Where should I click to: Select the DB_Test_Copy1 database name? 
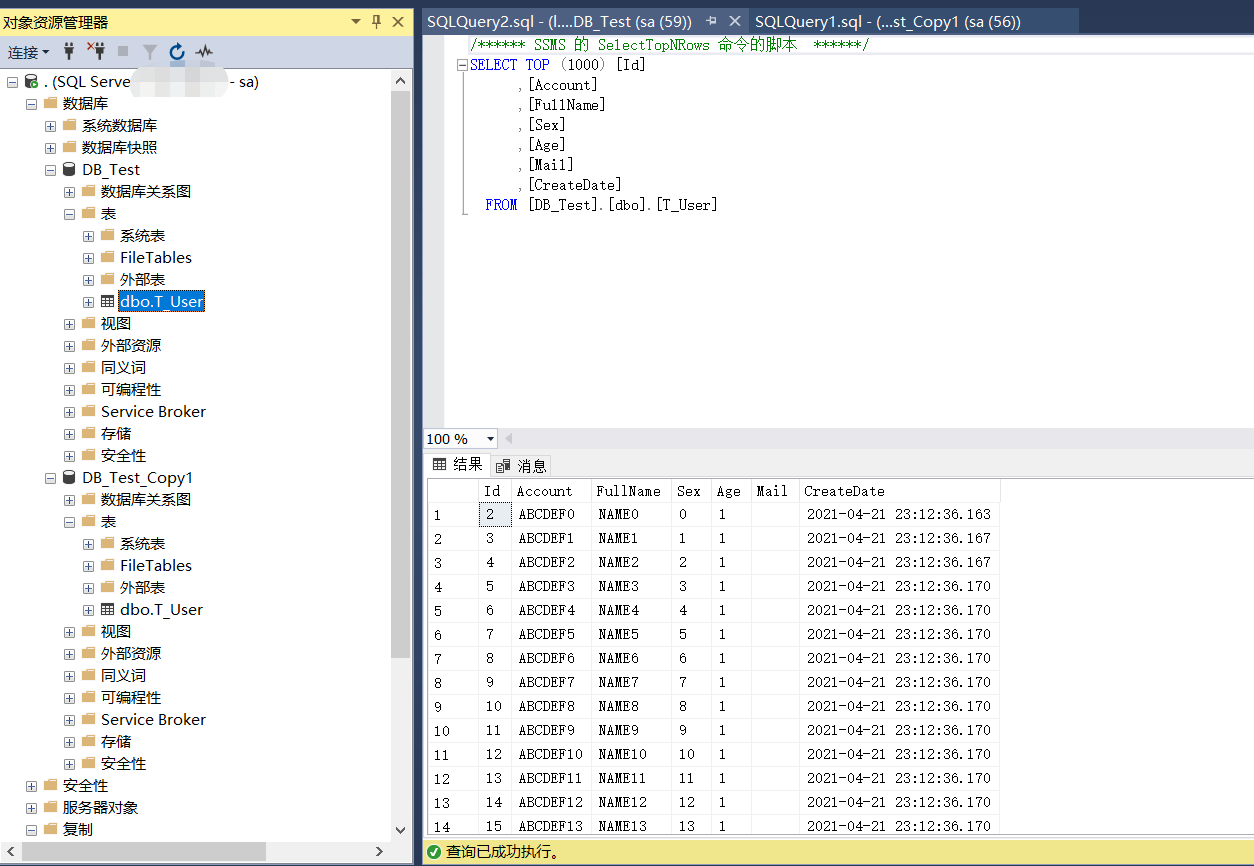[138, 478]
